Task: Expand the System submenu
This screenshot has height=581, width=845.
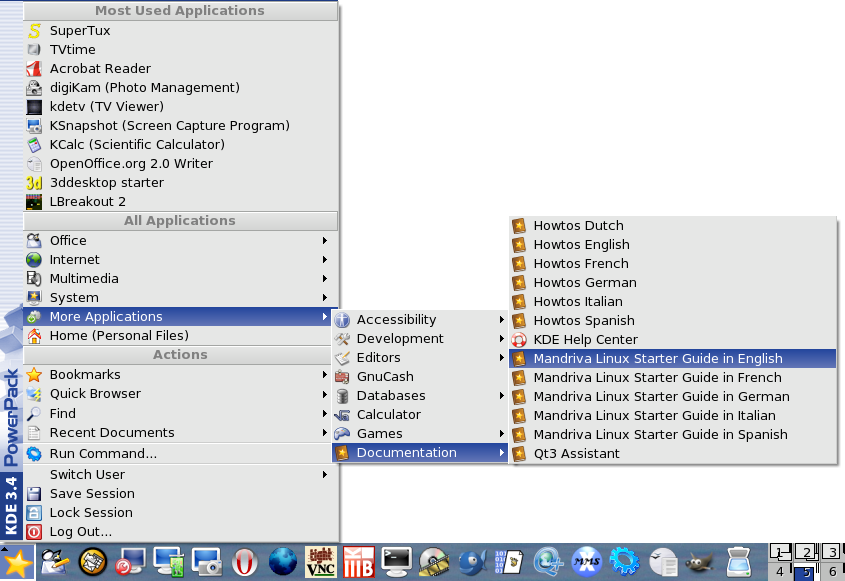Action: click(x=181, y=298)
